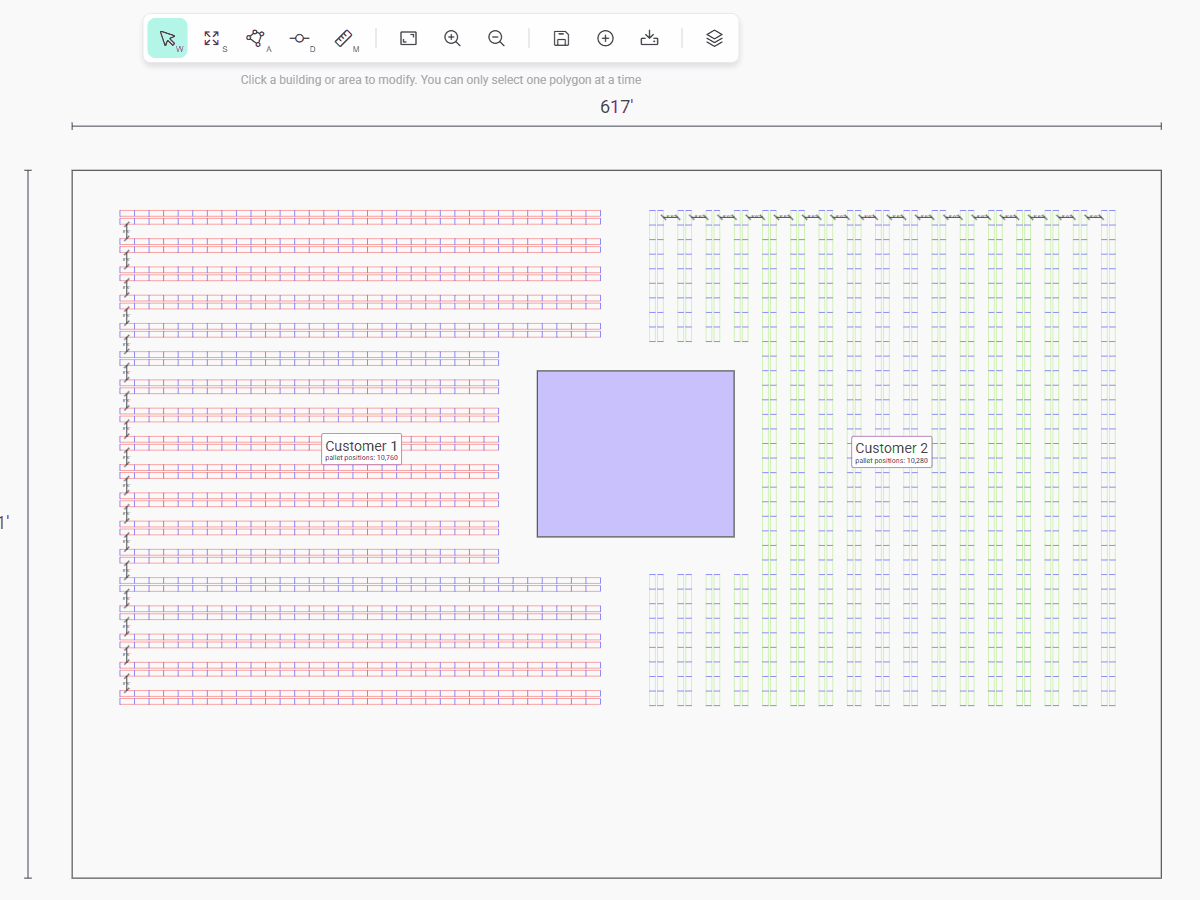This screenshot has width=1200, height=900.
Task: Click the 617' width dimension label
Action: (616, 107)
